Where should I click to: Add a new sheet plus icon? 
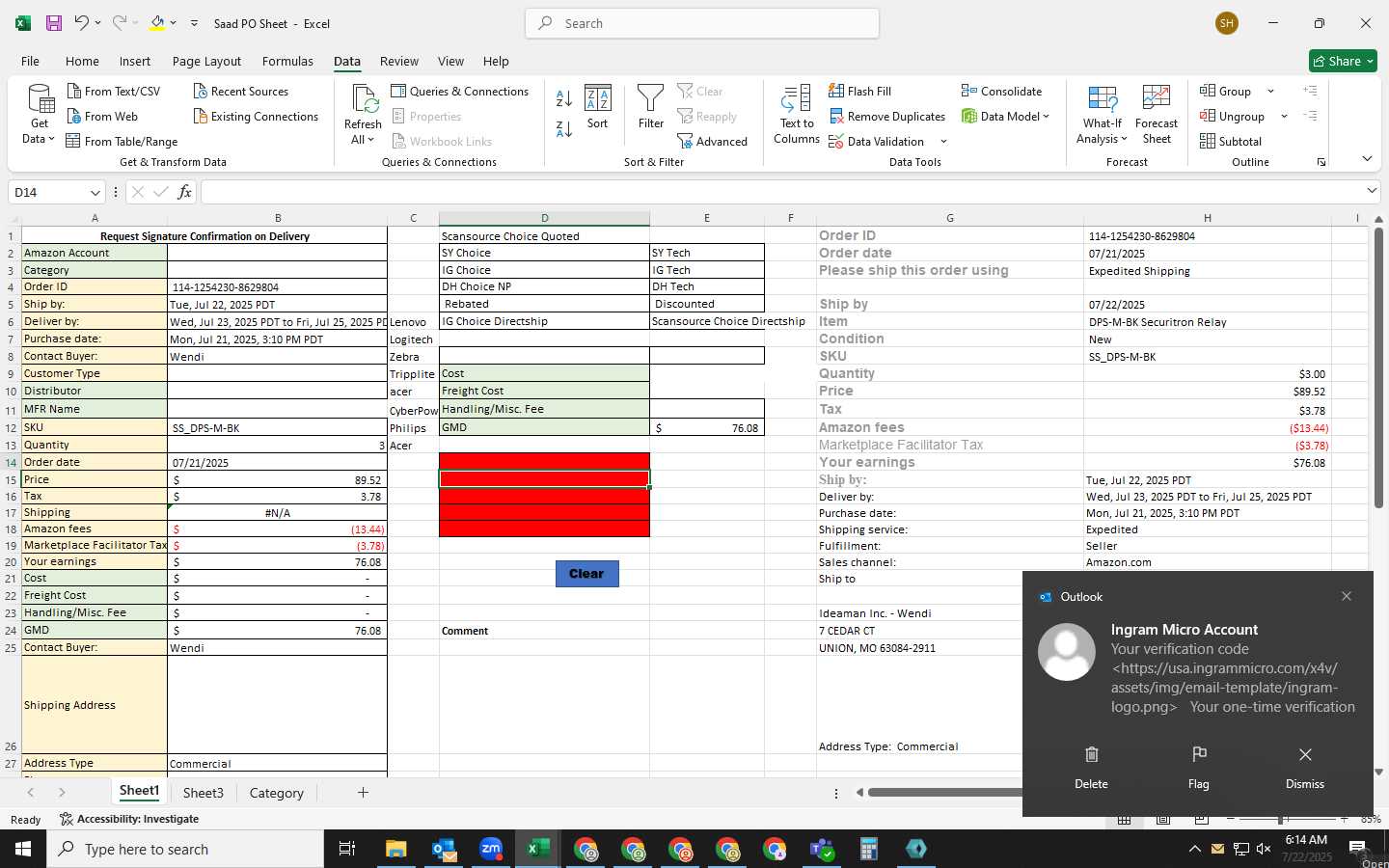363,793
